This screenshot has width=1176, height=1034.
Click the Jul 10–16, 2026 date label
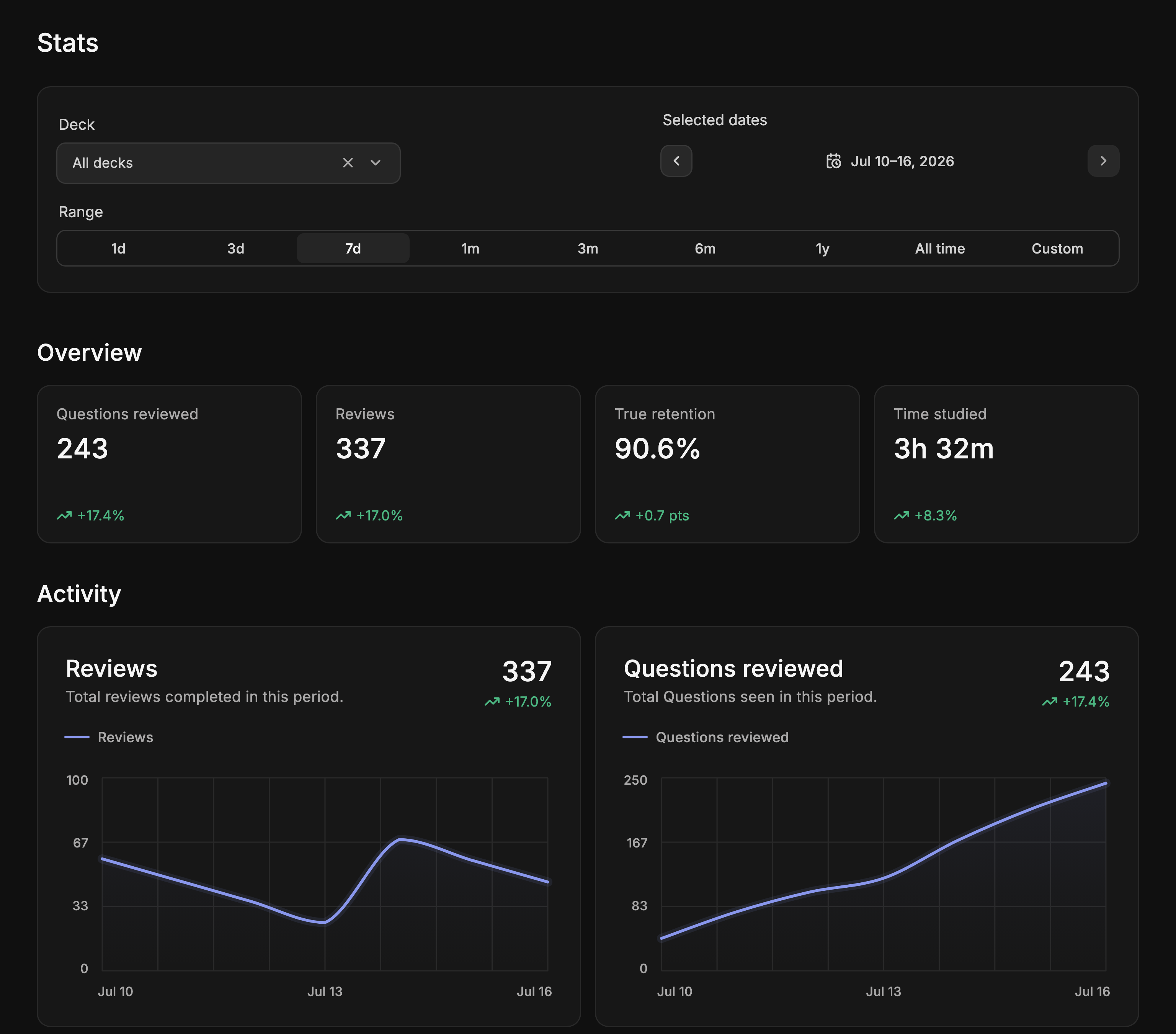[902, 161]
